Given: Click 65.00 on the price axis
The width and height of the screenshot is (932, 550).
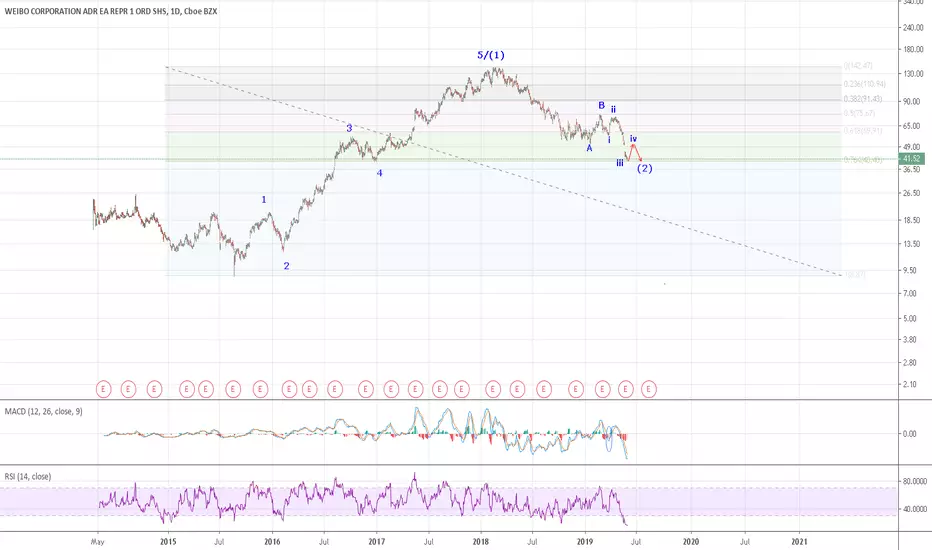Looking at the screenshot, I should pyautogui.click(x=912, y=126).
